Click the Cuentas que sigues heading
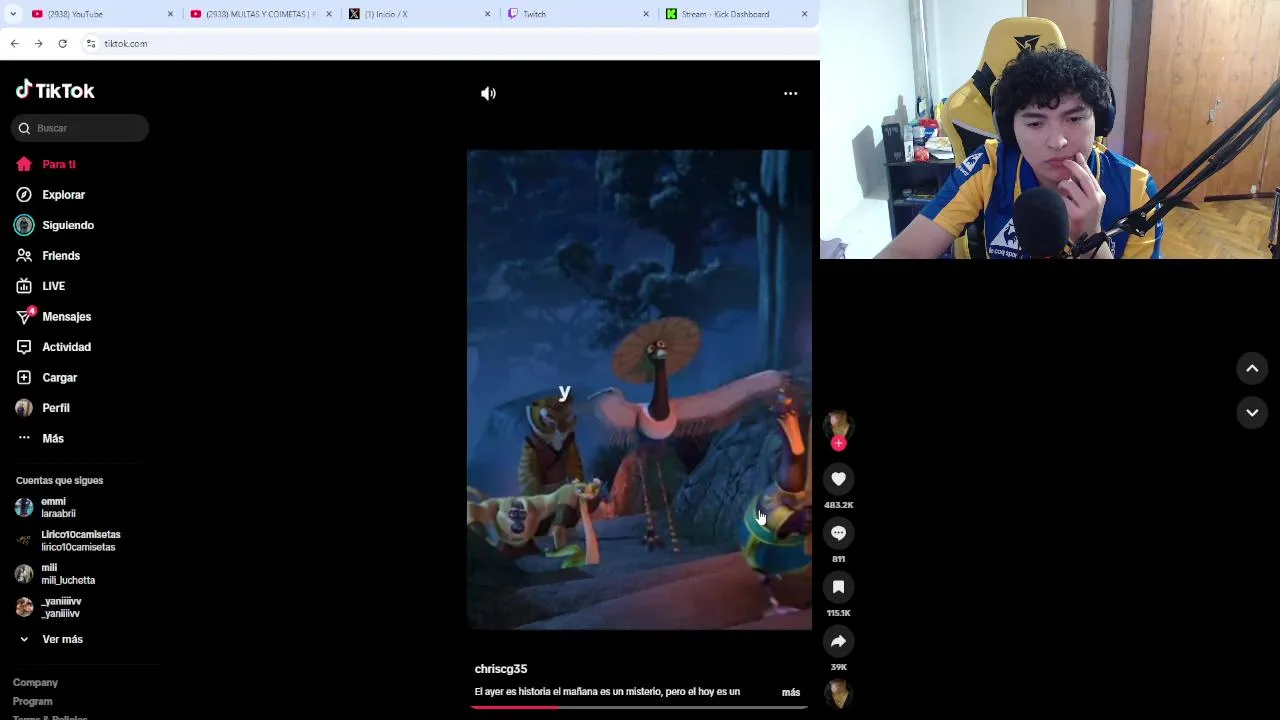The width and height of the screenshot is (1280, 720). point(59,480)
